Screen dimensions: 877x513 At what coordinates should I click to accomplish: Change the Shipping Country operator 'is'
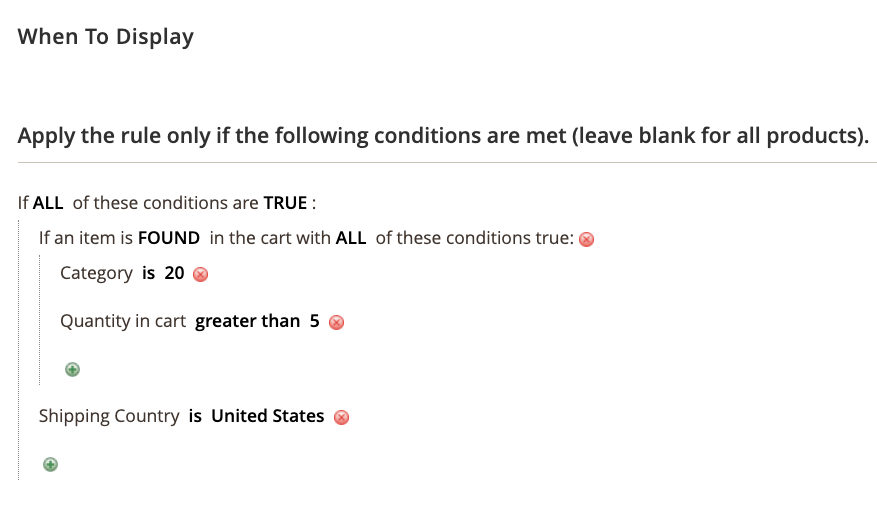[195, 416]
